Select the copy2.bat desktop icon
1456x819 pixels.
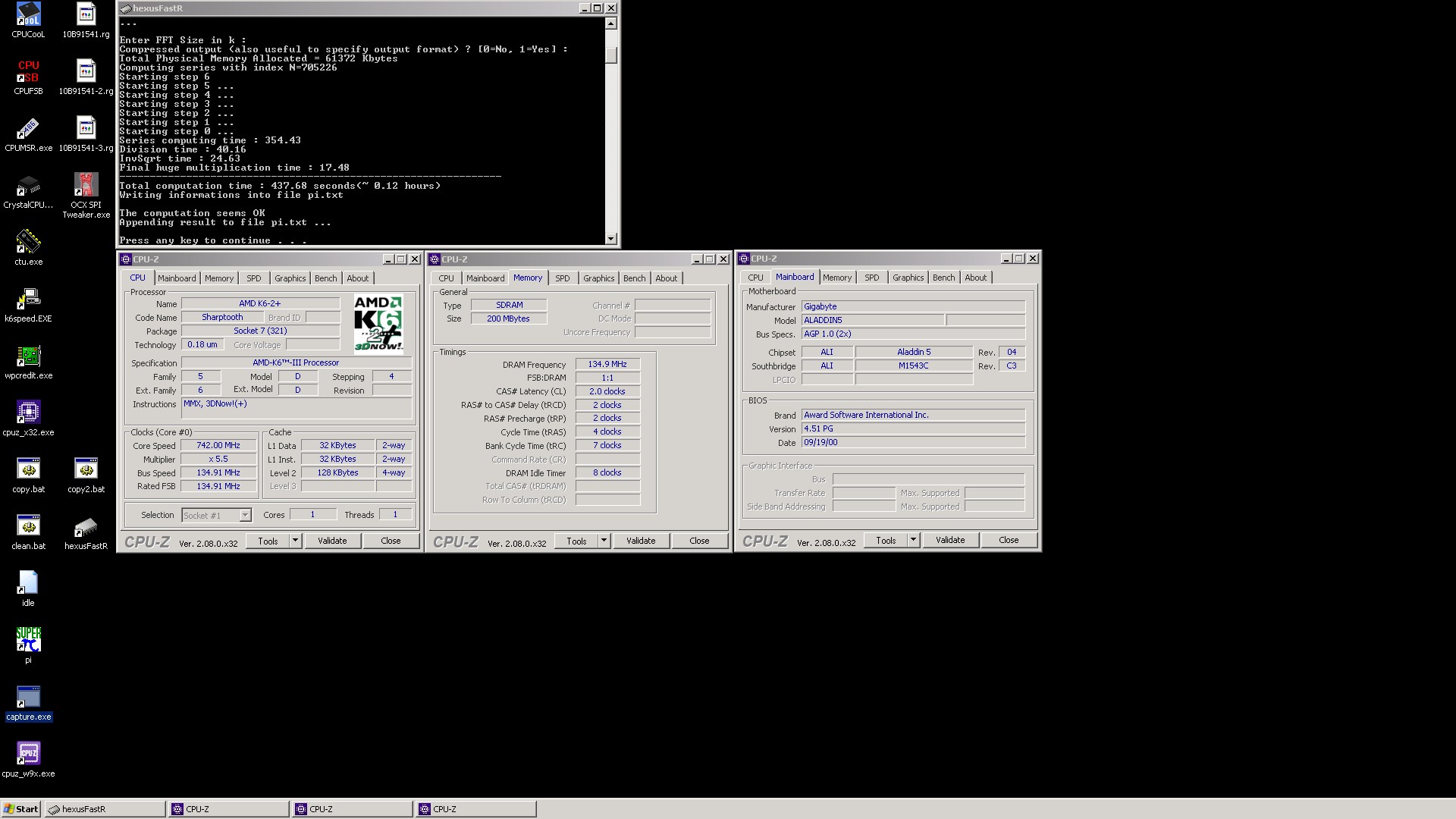click(x=86, y=475)
